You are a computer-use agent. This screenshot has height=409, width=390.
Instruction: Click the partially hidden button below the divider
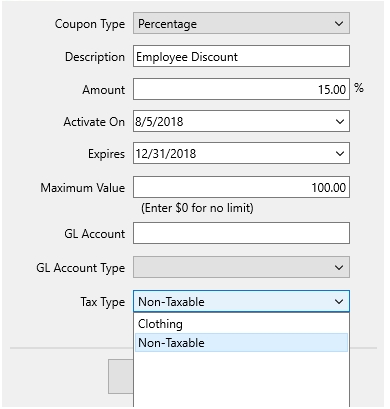(x=121, y=376)
